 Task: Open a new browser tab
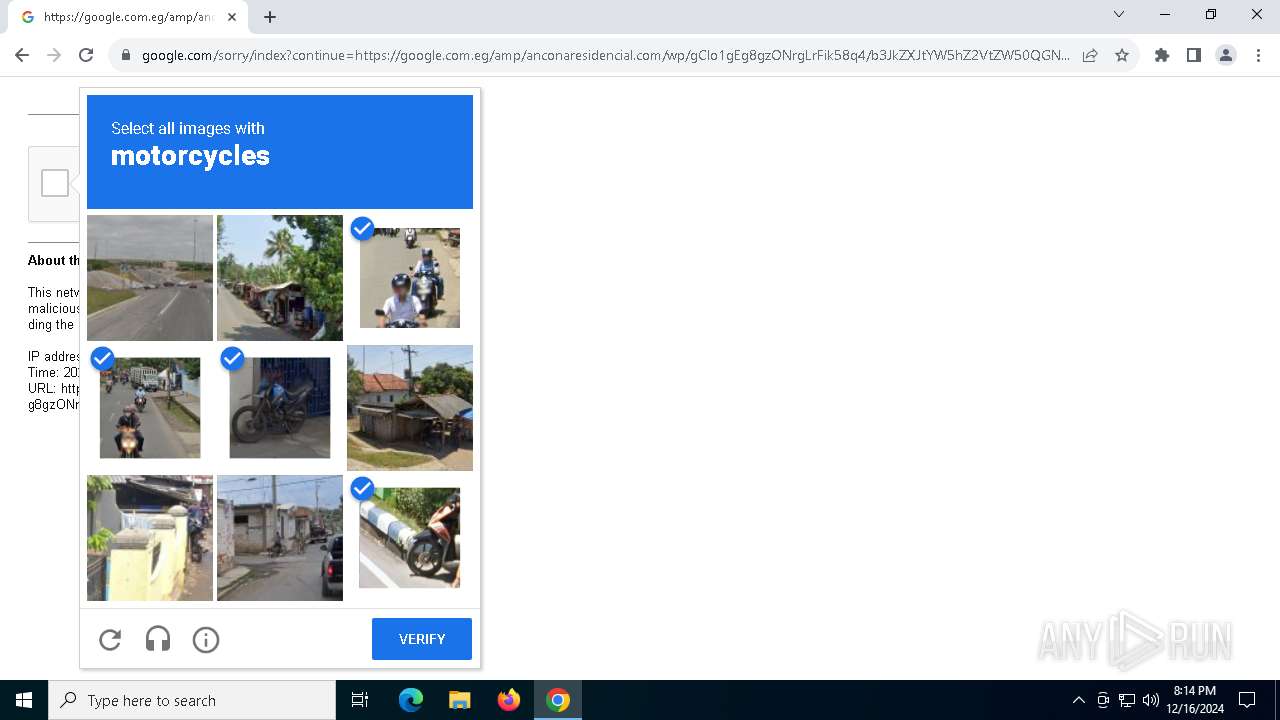pyautogui.click(x=270, y=17)
